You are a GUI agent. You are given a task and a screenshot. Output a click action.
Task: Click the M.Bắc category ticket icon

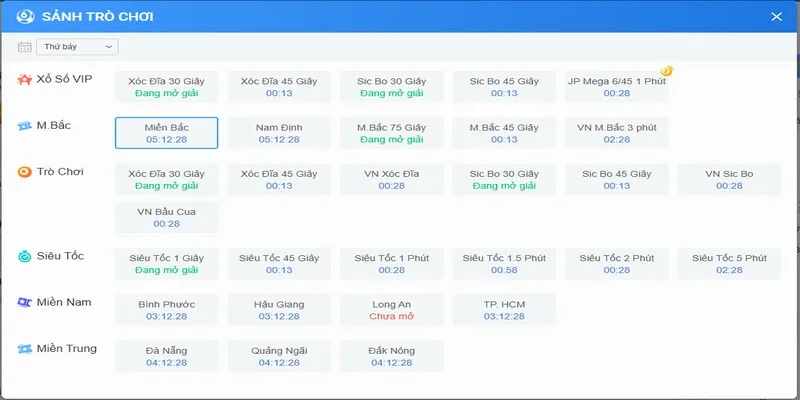24,126
